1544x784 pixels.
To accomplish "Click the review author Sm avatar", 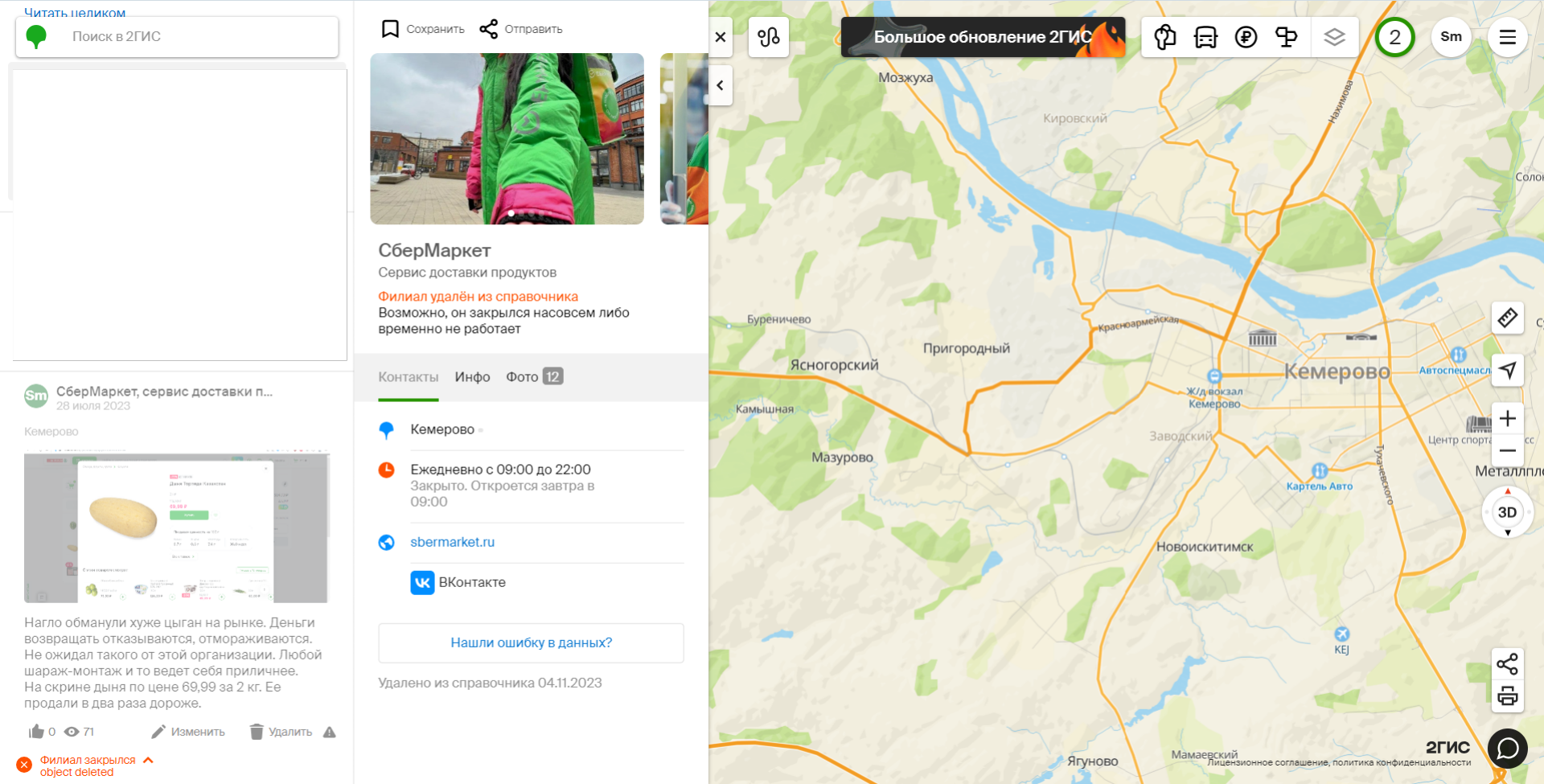I will [36, 396].
